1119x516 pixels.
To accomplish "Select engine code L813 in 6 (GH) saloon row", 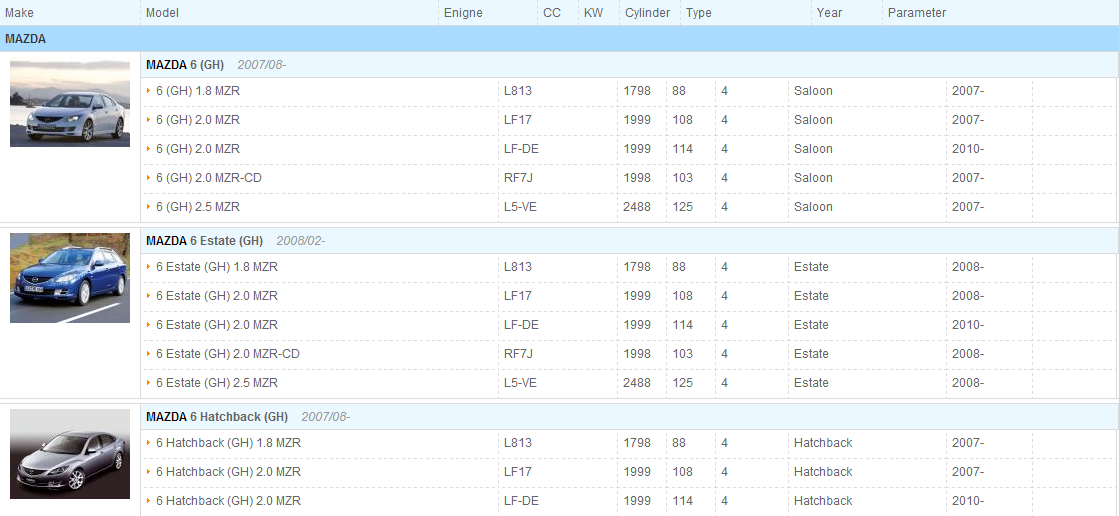I will (x=518, y=91).
